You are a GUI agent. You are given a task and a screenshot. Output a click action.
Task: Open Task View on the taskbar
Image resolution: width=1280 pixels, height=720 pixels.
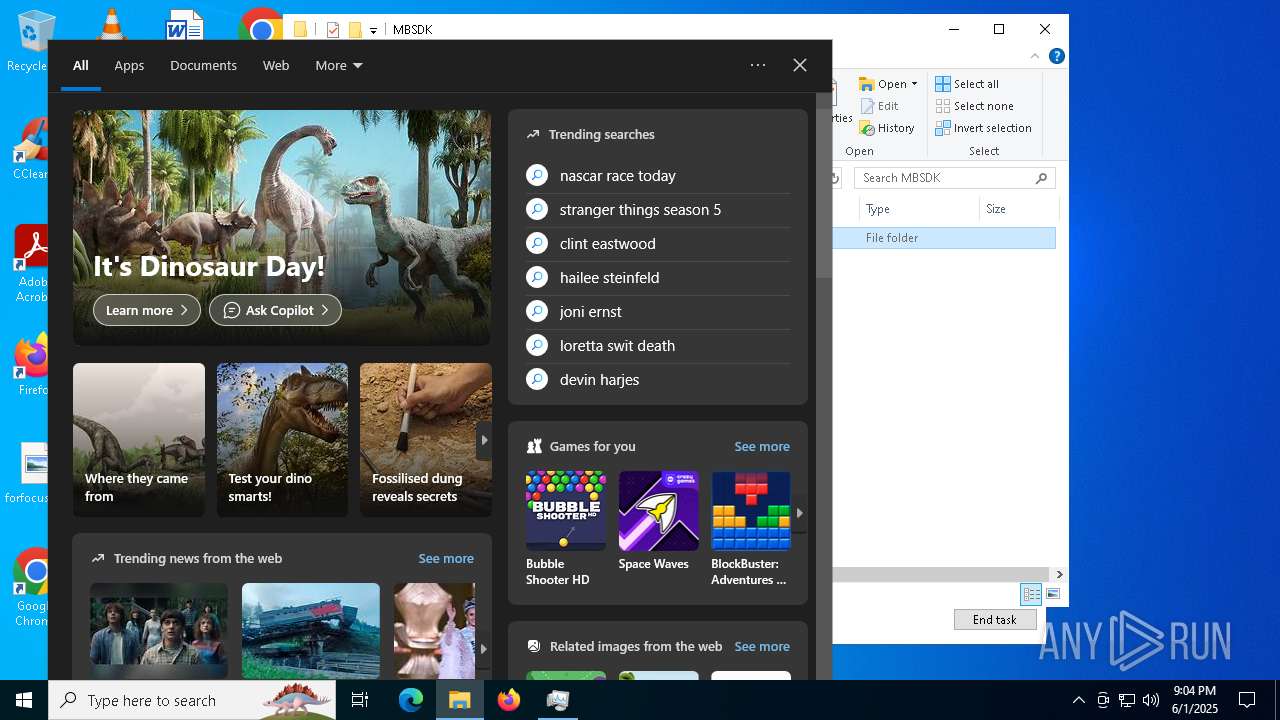[x=360, y=700]
